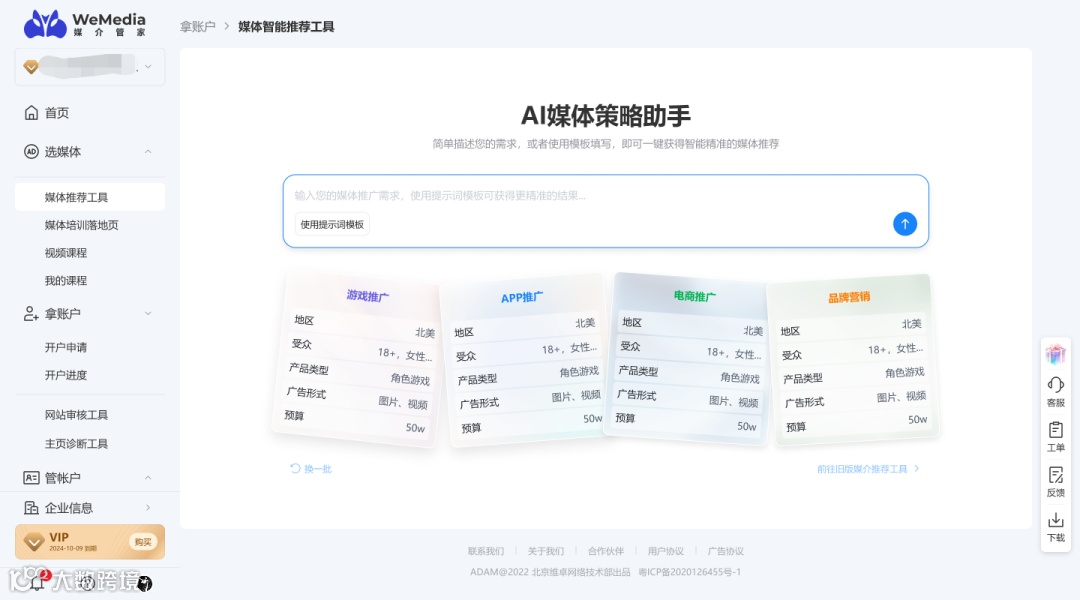Click the 下载 download icon
This screenshot has height=600, width=1080.
click(1055, 520)
